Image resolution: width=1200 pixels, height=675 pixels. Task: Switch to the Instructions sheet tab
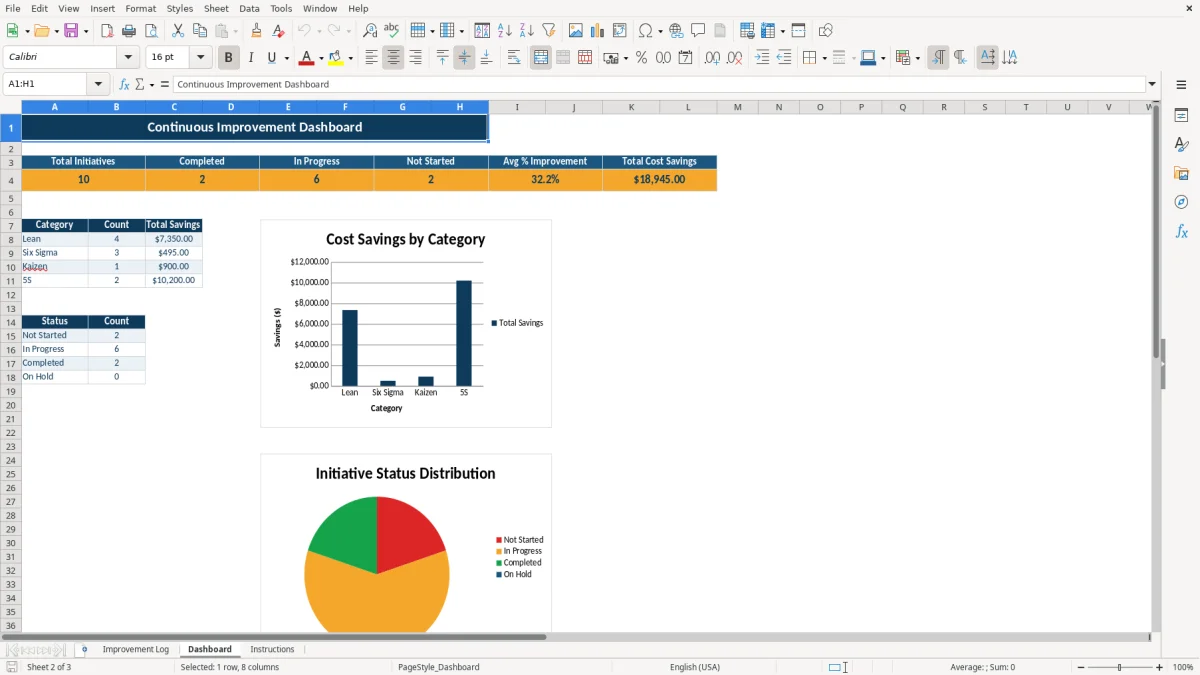(272, 649)
